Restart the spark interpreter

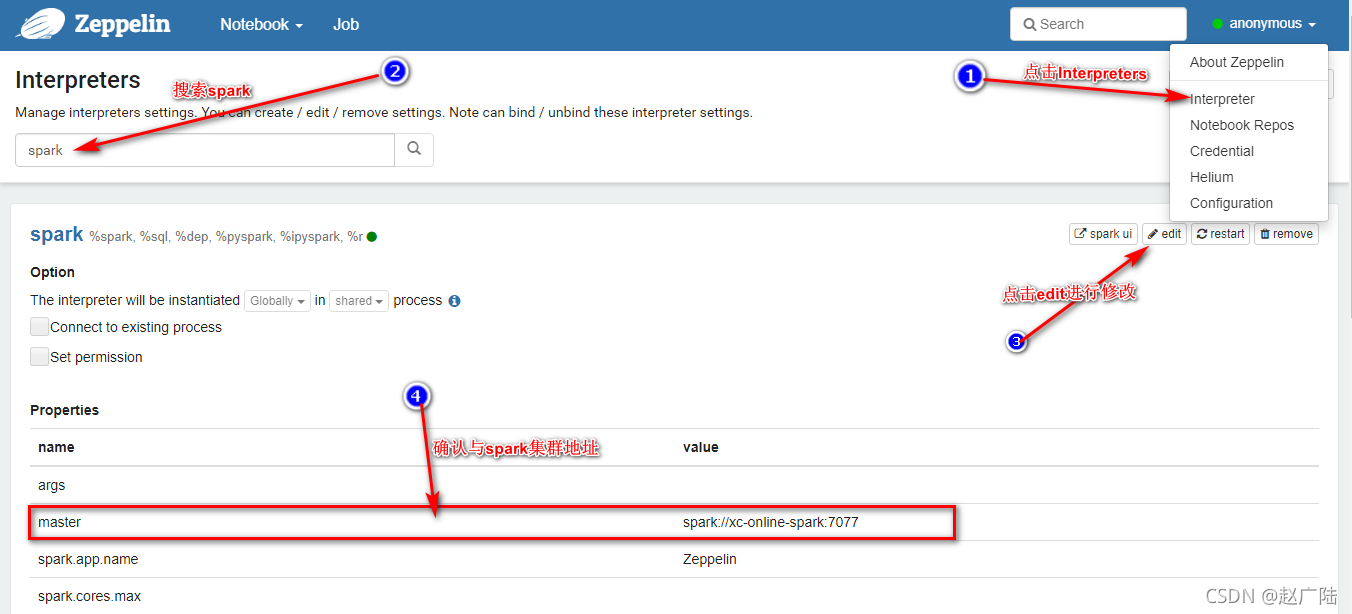(1220, 234)
